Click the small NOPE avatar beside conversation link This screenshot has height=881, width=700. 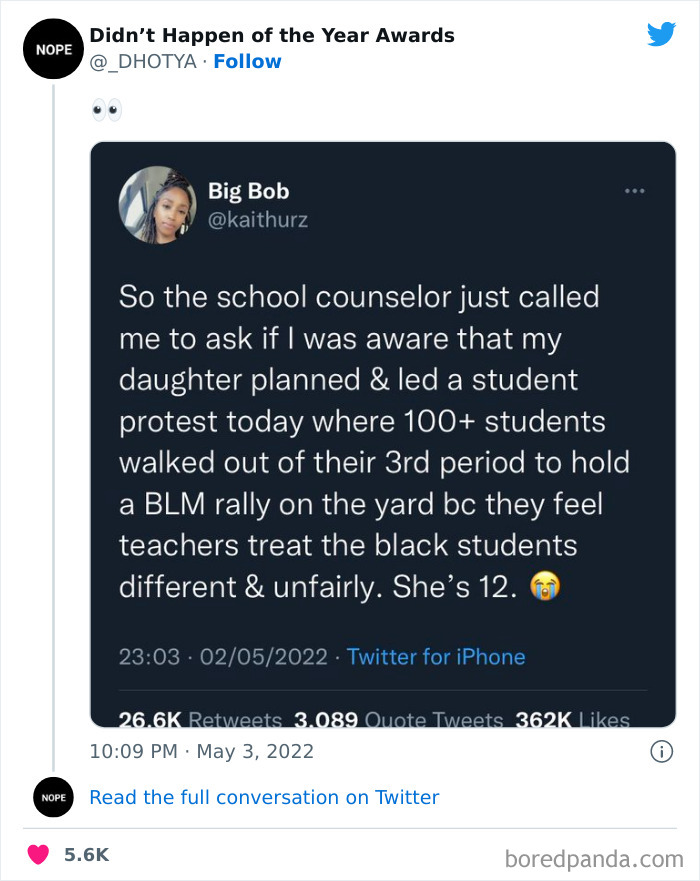click(x=53, y=797)
